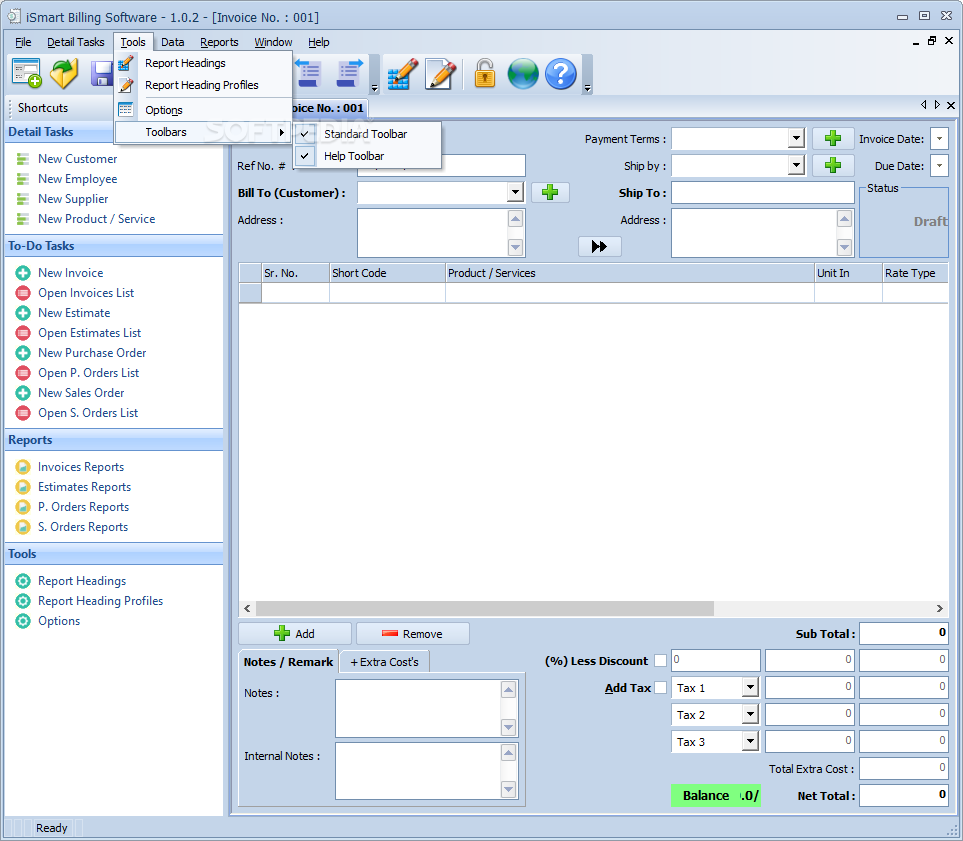Viewport: 963px width, 841px height.
Task: Click the double-arrow copy address button
Action: 599,246
